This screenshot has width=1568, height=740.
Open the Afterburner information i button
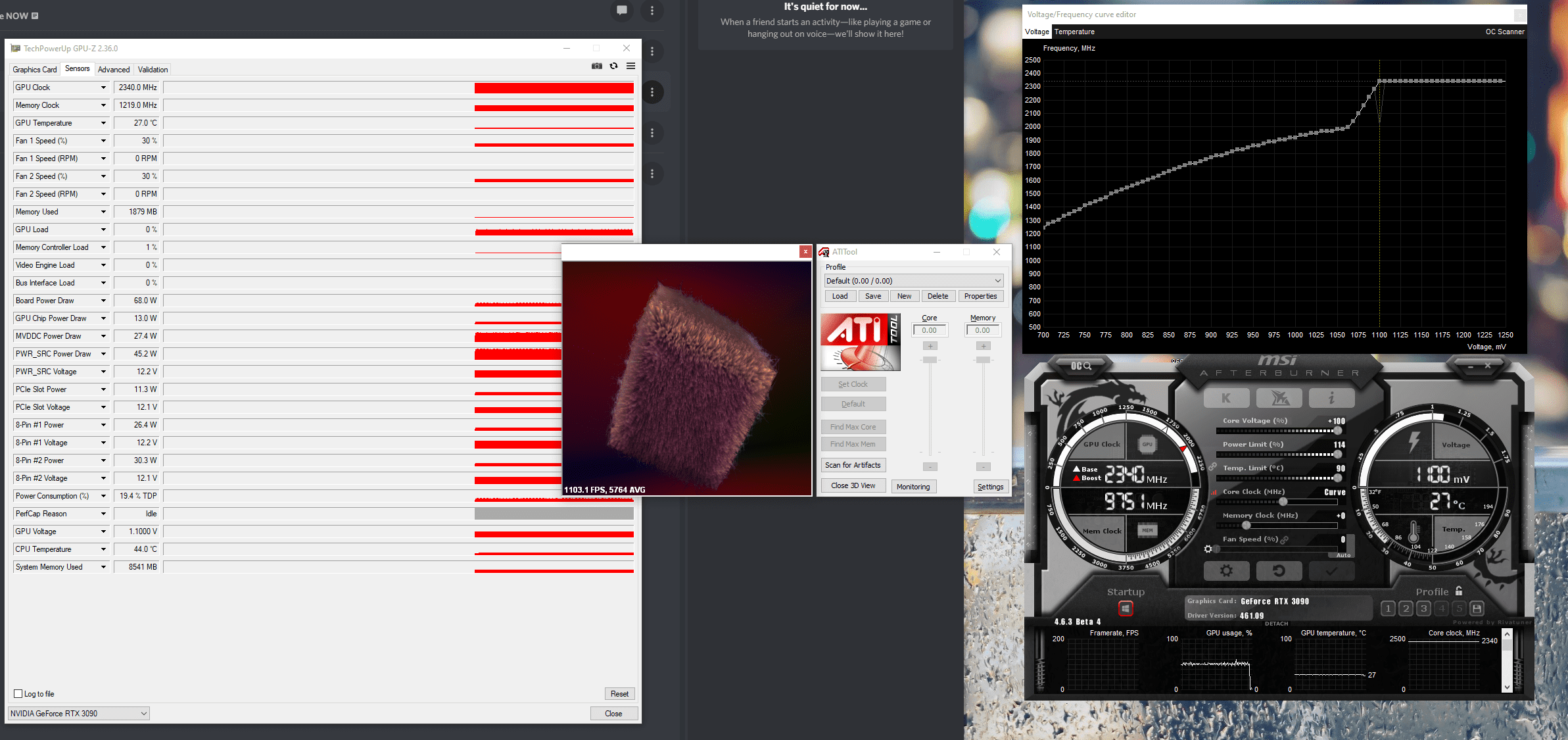click(x=1331, y=398)
